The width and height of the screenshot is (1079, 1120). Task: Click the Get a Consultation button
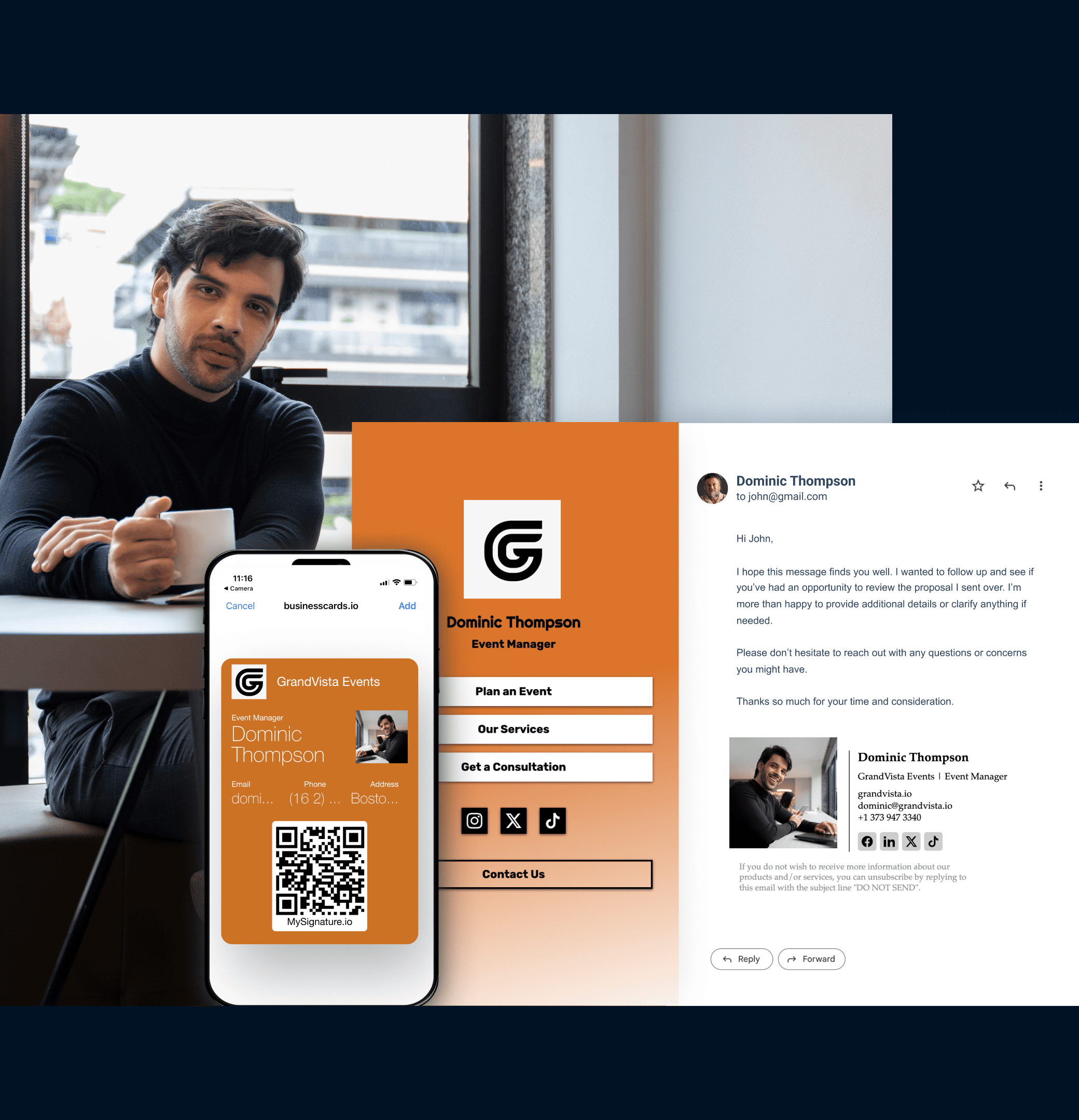click(x=513, y=766)
